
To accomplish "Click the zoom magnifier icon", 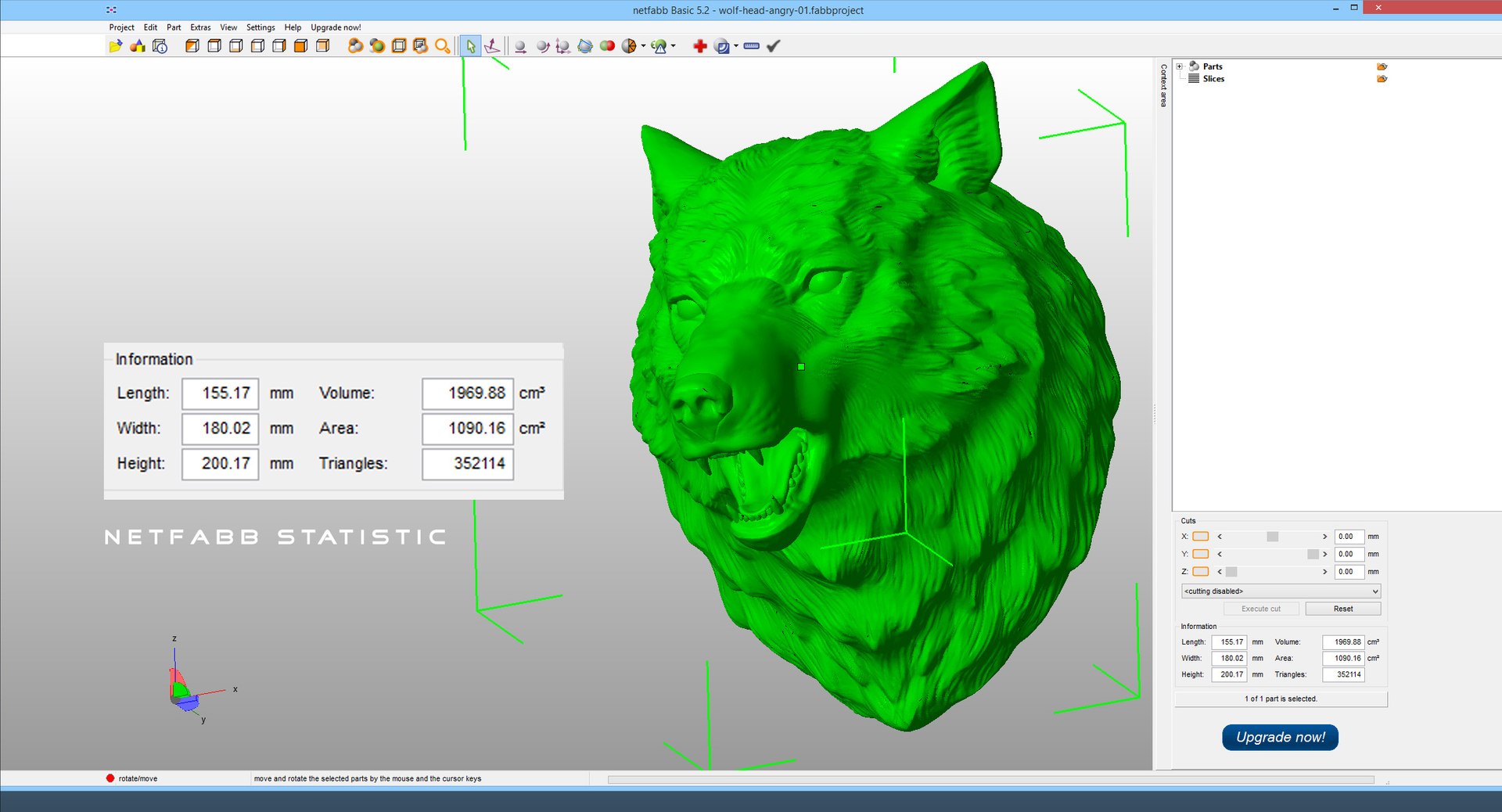I will pos(442,46).
